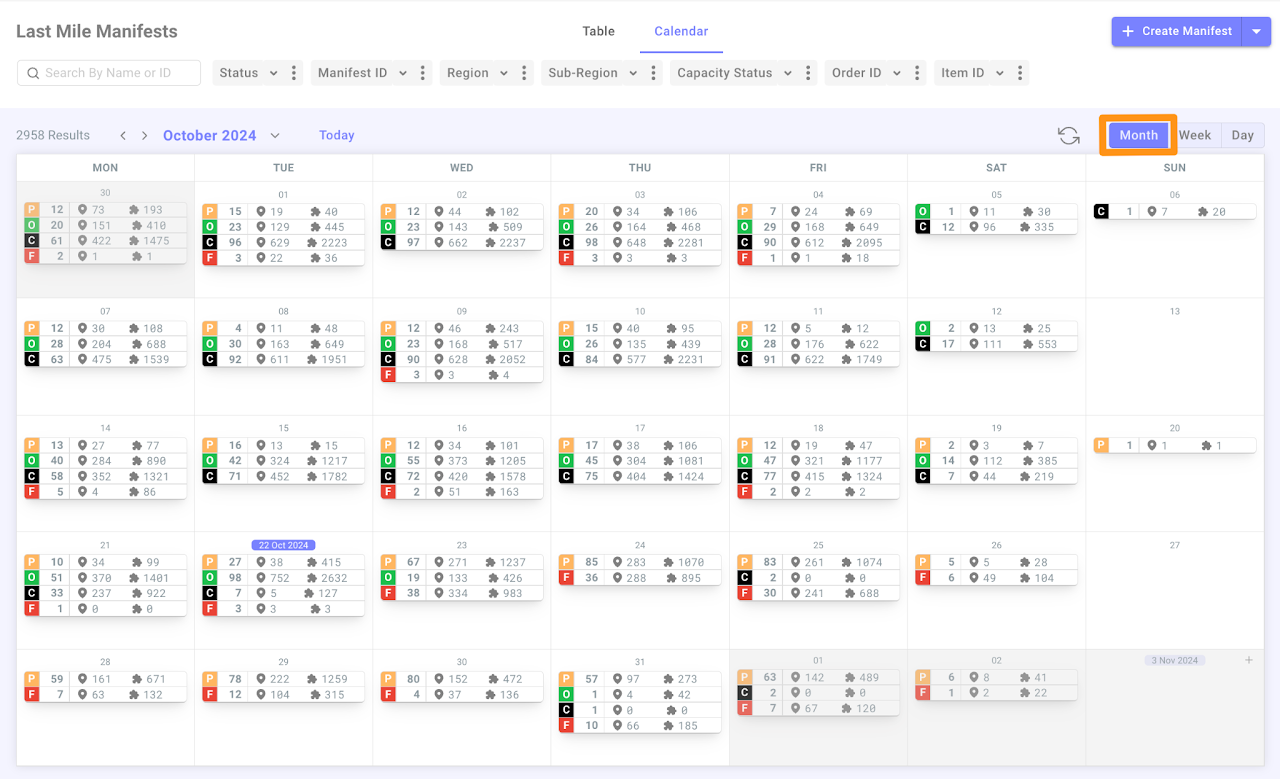Open Capacity Status filter kebab menu
Viewport: 1280px width, 779px height.
click(808, 73)
